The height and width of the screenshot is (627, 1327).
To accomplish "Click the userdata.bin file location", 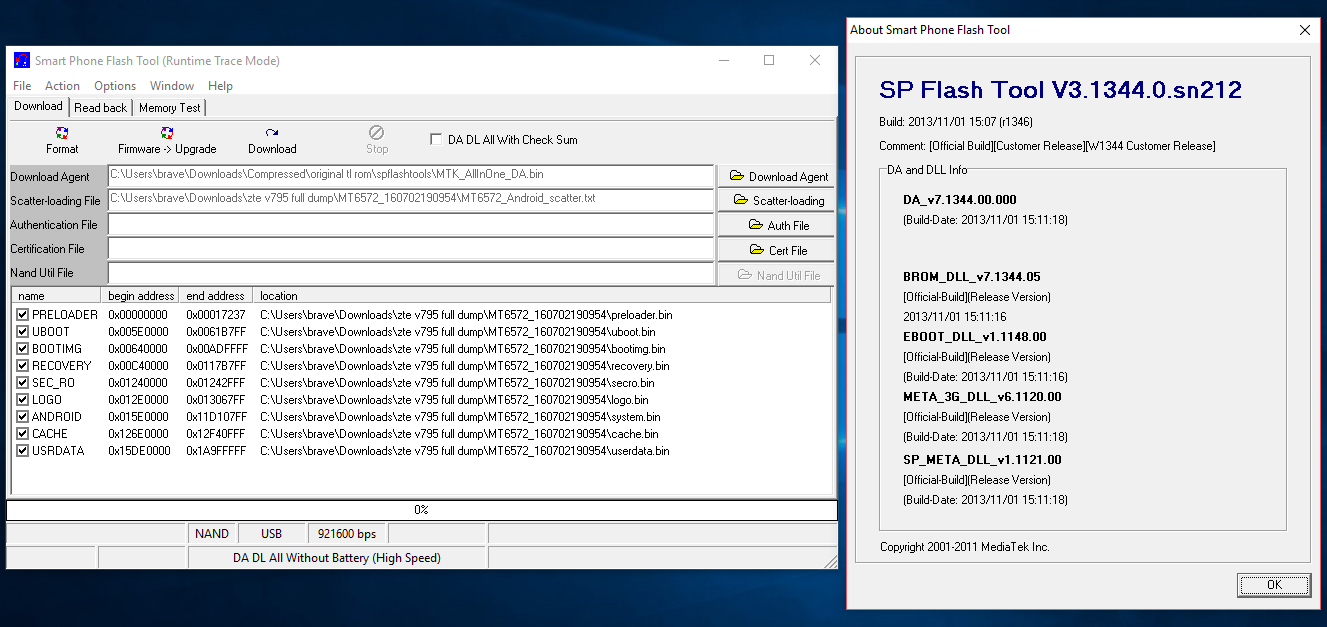I will click(465, 450).
